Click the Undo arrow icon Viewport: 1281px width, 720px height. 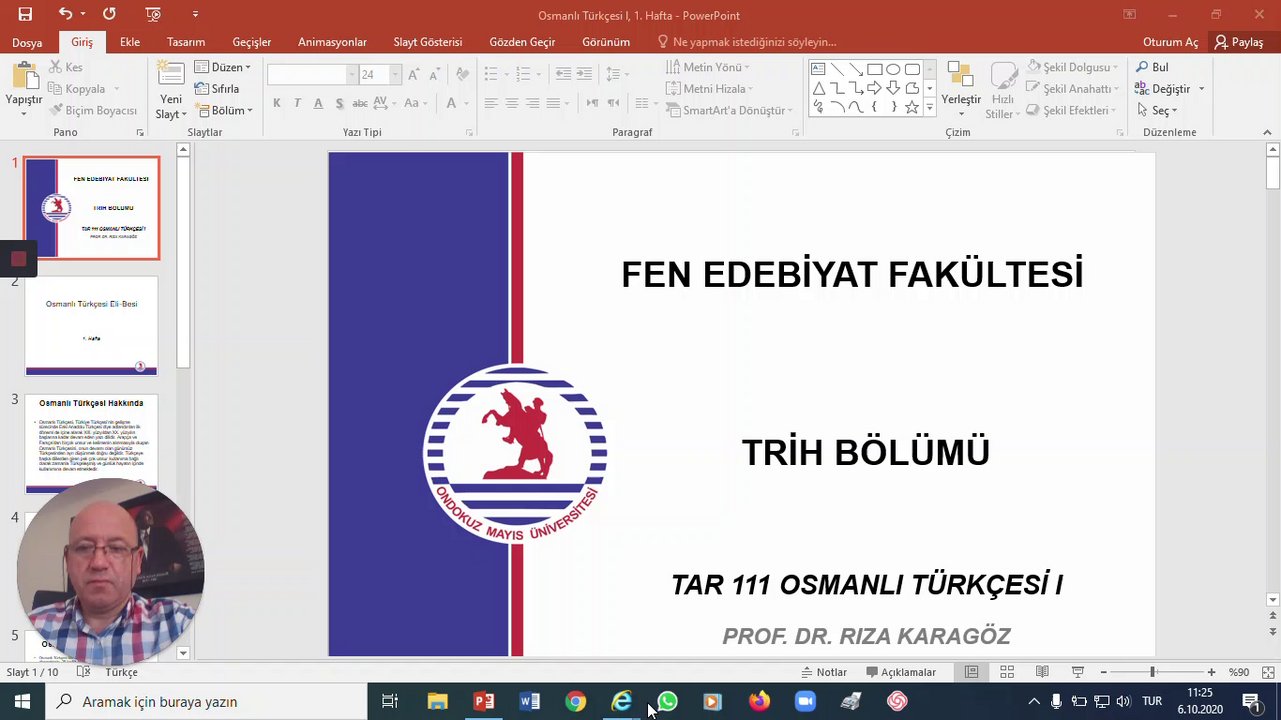click(65, 14)
